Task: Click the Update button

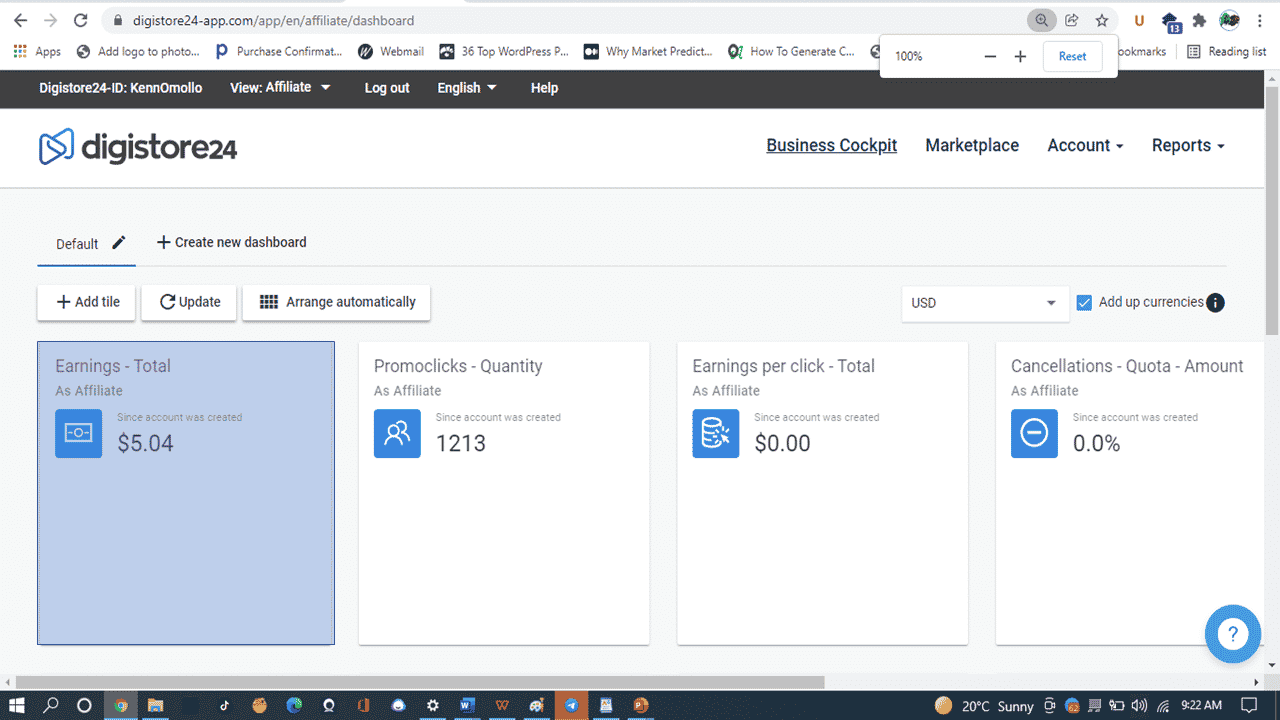Action: [189, 302]
